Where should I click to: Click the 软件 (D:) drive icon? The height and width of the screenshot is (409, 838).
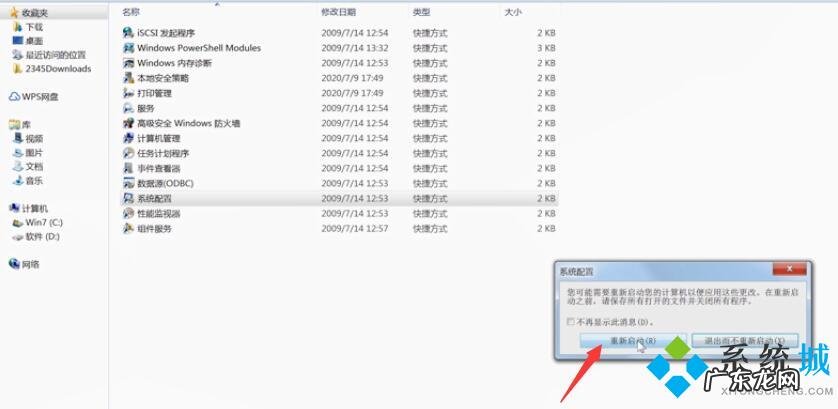[18, 236]
